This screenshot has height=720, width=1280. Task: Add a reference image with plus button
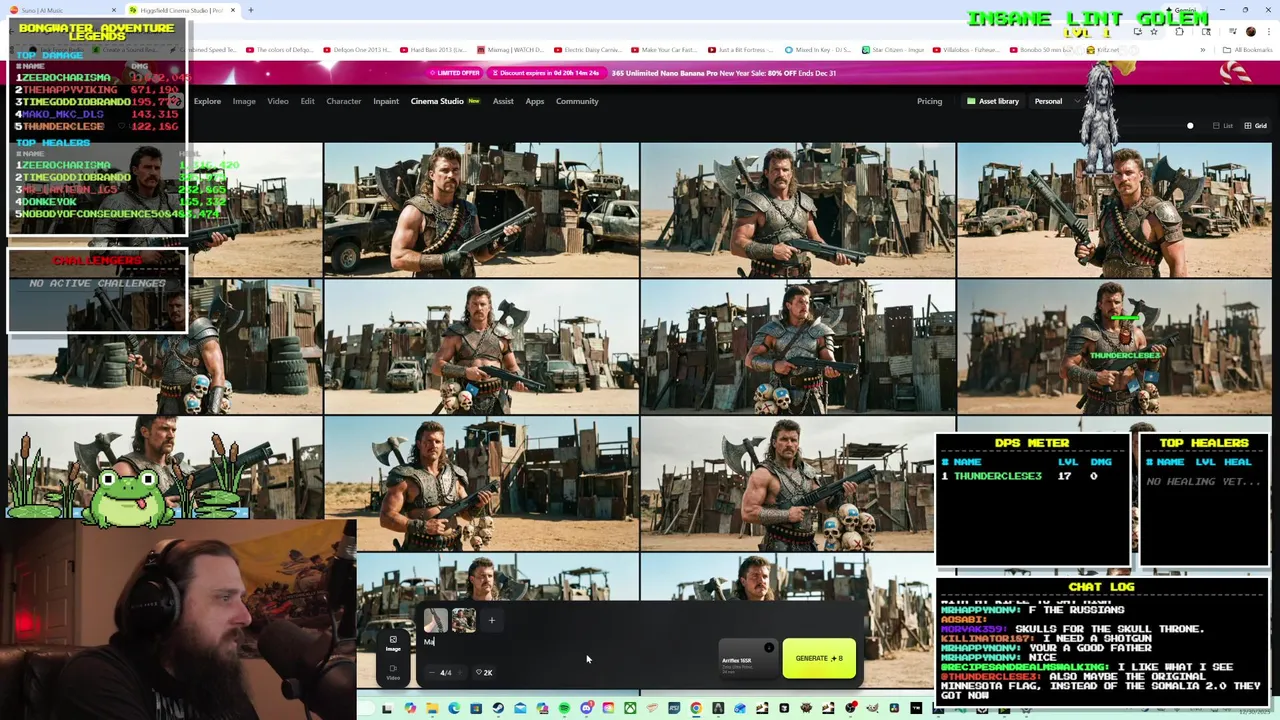click(x=491, y=620)
